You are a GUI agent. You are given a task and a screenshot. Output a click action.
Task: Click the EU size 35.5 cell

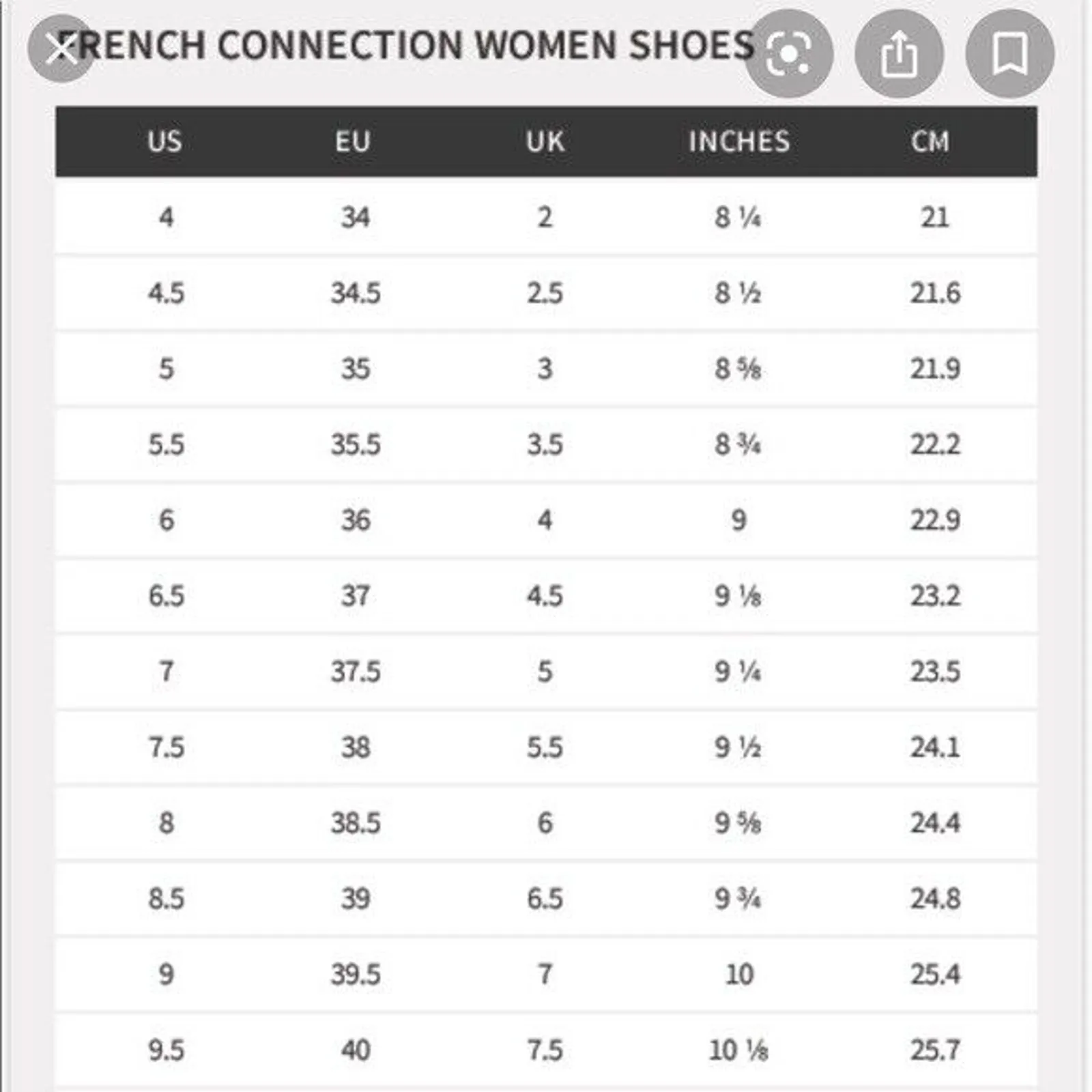tap(356, 445)
